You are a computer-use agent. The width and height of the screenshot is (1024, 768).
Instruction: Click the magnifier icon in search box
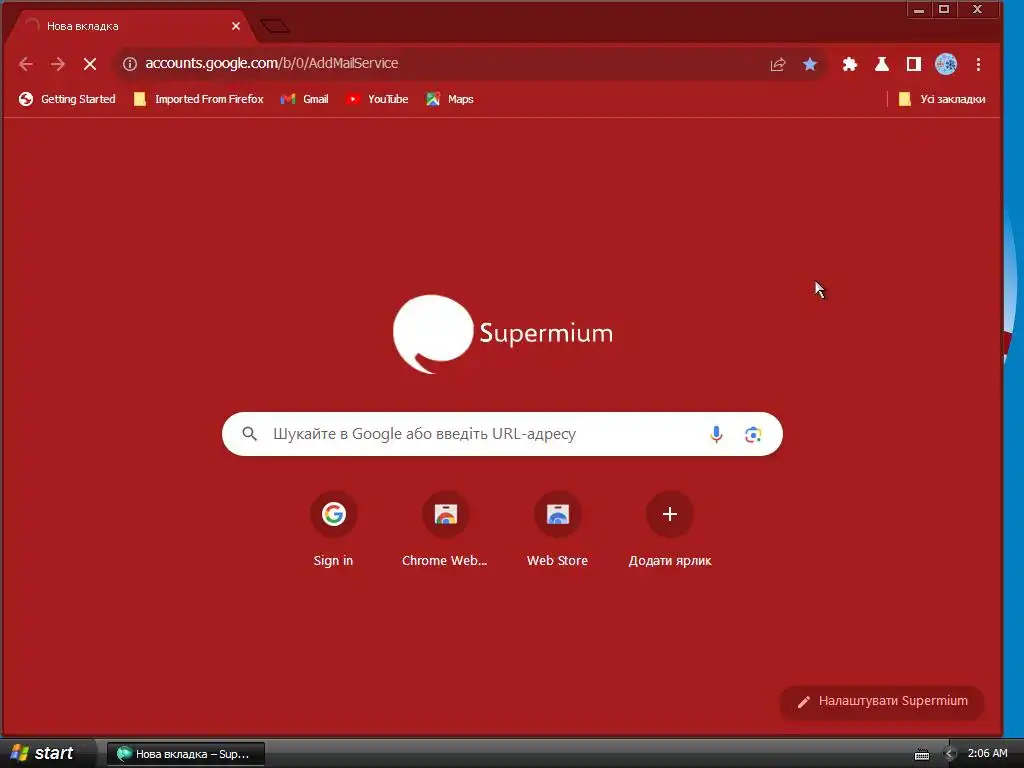(249, 434)
